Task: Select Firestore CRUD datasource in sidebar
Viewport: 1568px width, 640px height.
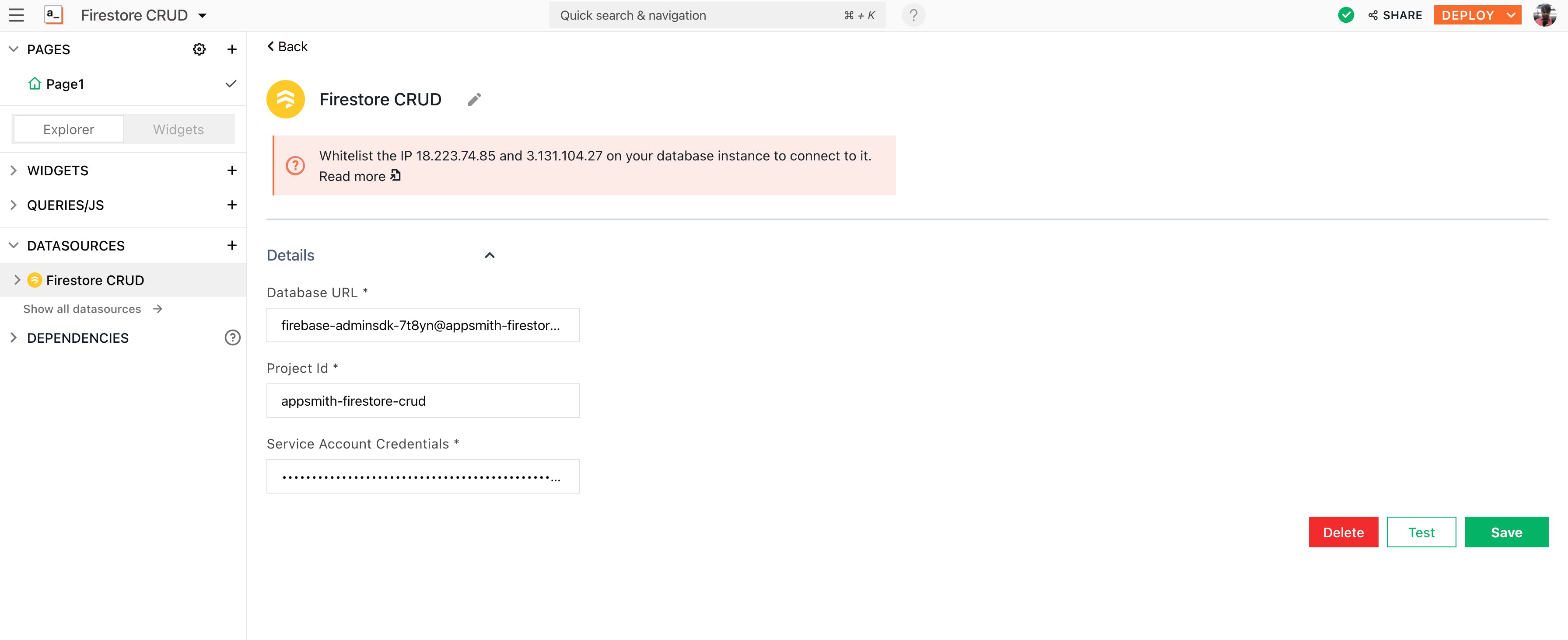Action: (95, 281)
